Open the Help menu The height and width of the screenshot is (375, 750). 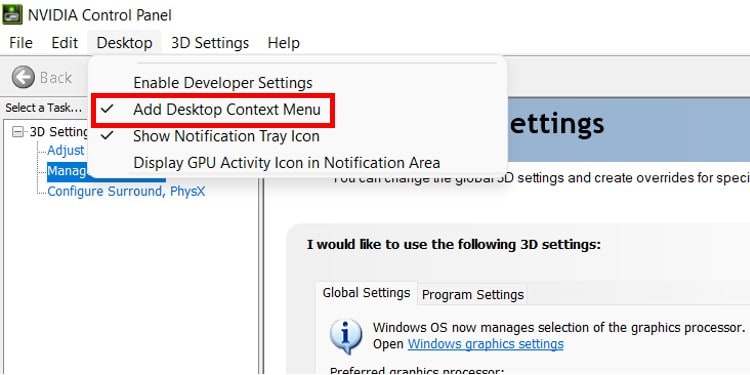[284, 43]
